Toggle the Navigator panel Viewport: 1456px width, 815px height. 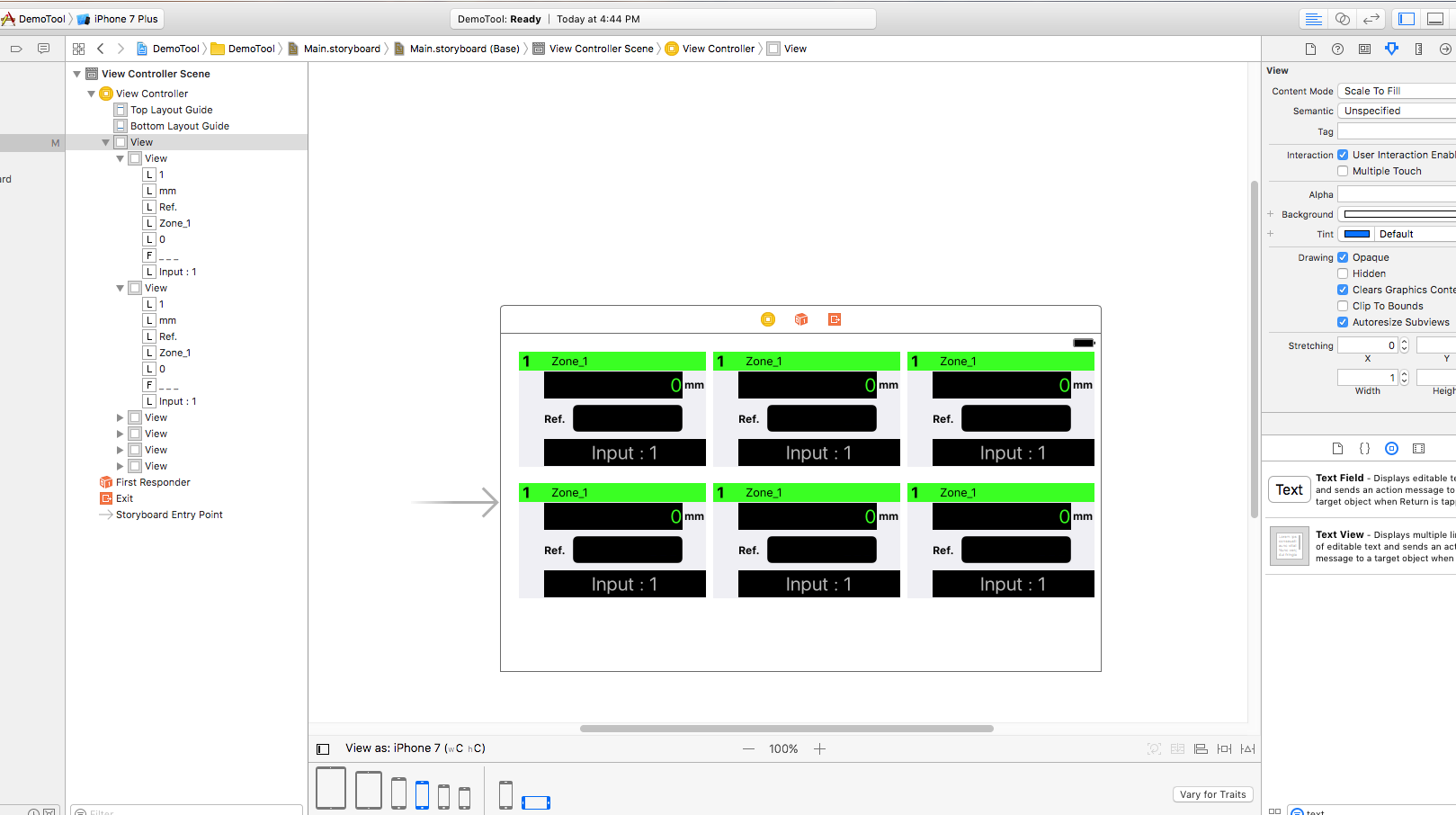[1407, 19]
